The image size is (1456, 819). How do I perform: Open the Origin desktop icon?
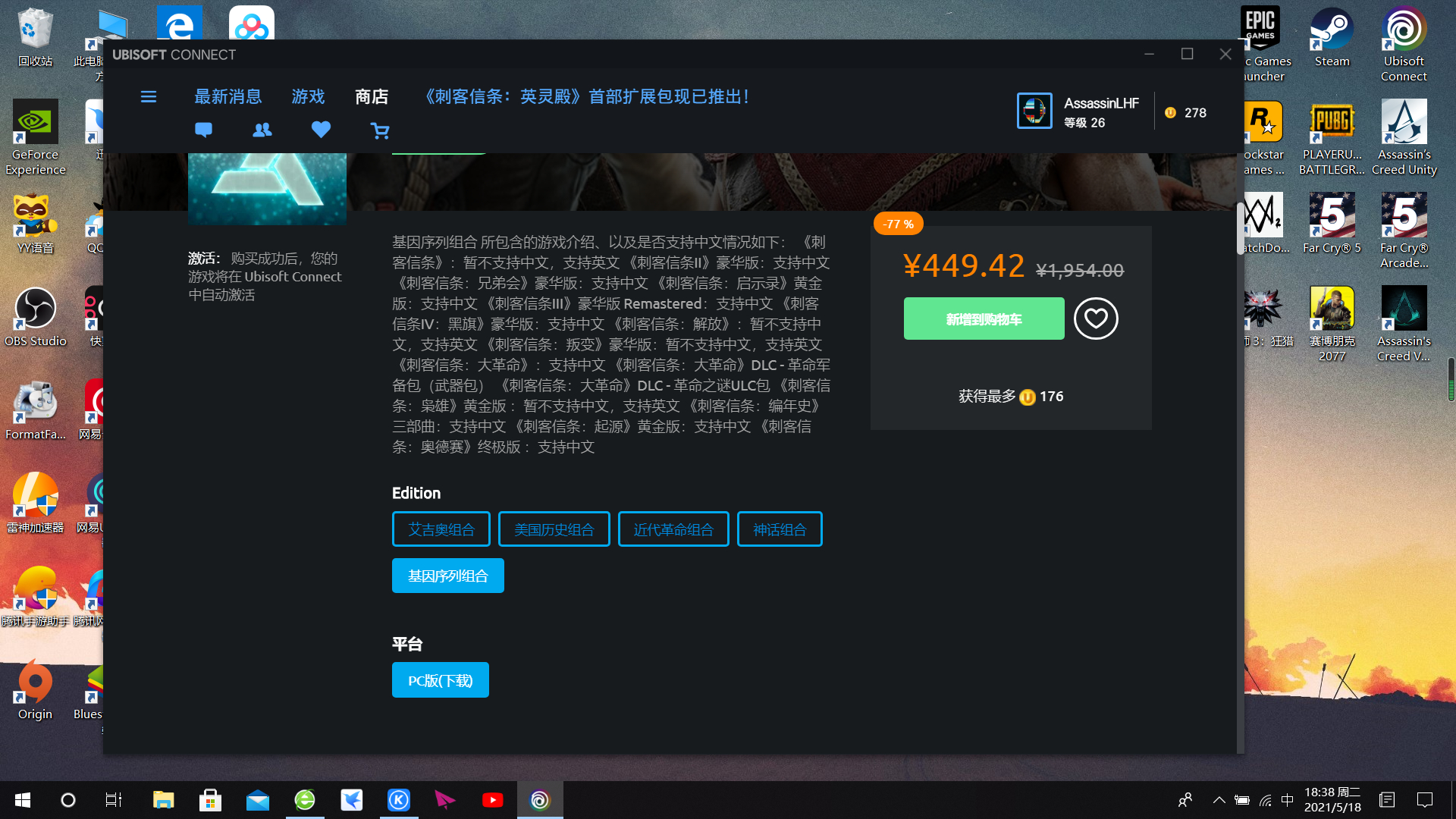coord(35,690)
